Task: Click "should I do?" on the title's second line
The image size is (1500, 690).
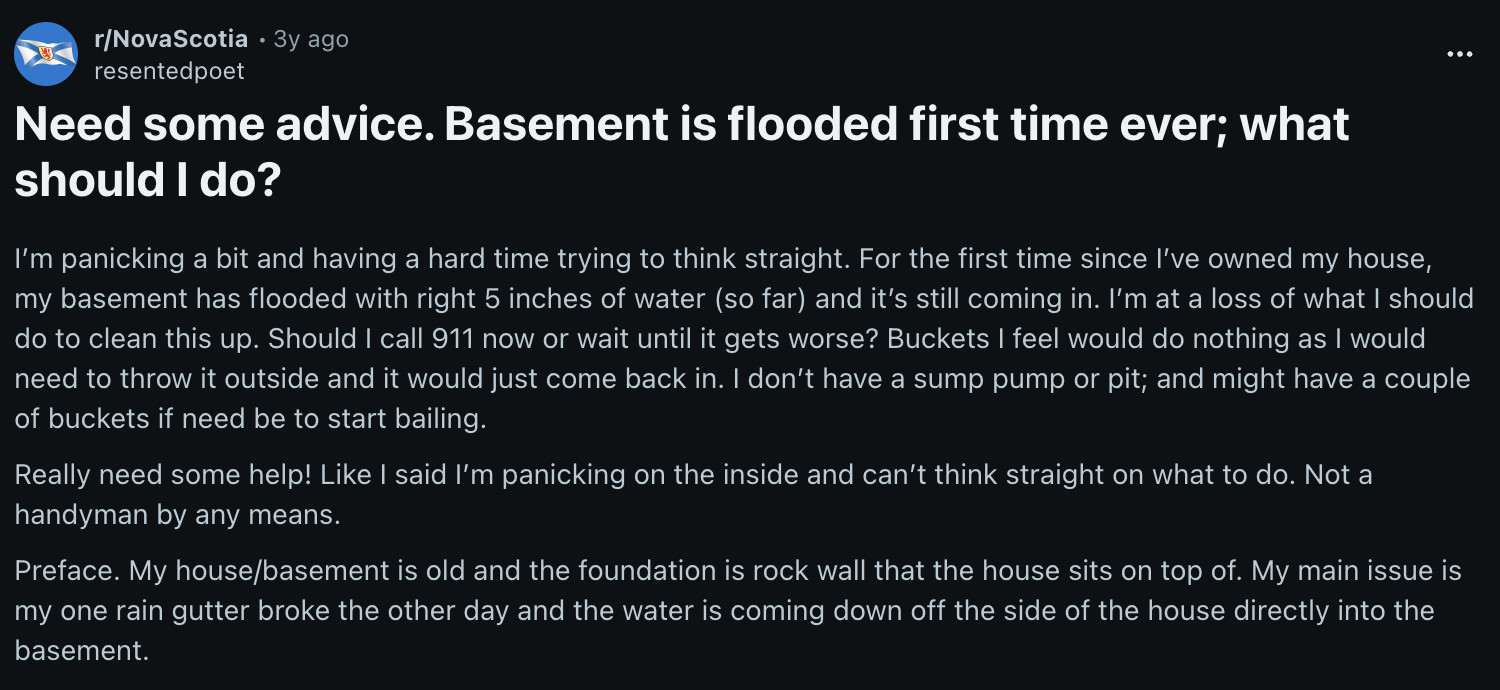Action: click(x=146, y=179)
